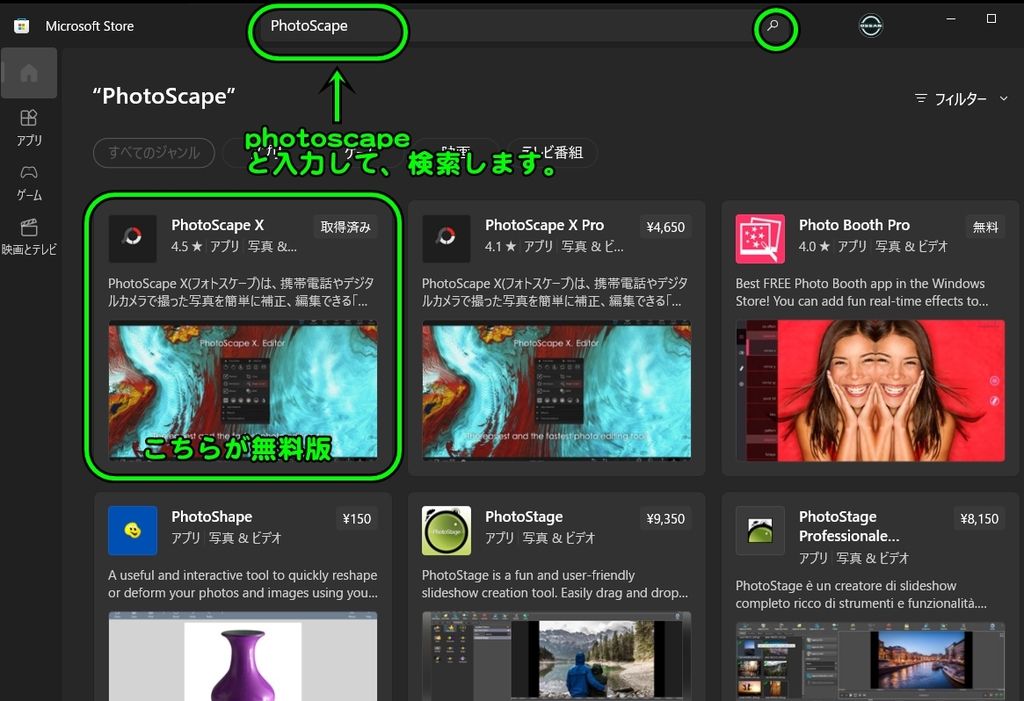Click the search magnifier icon
1024x701 pixels.
click(773, 26)
